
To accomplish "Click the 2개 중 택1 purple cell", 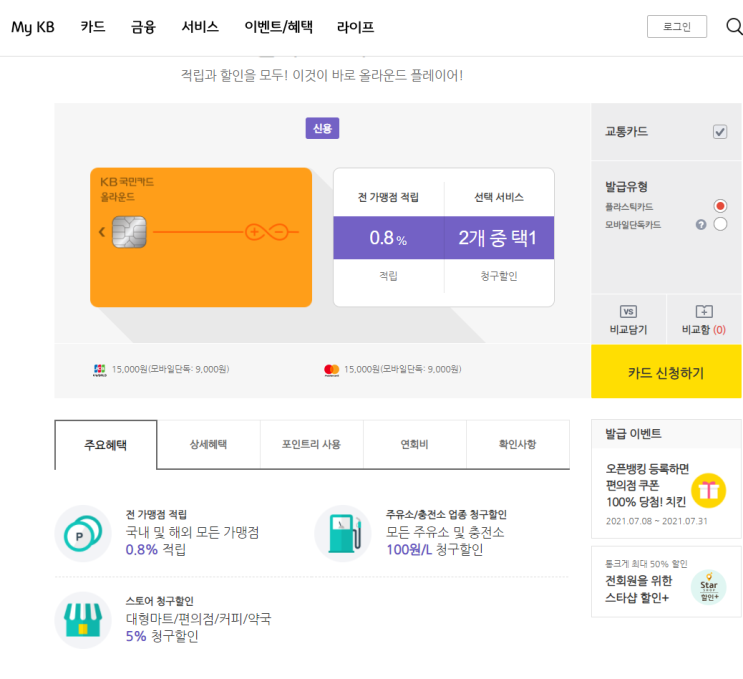I will pyautogui.click(x=499, y=238).
